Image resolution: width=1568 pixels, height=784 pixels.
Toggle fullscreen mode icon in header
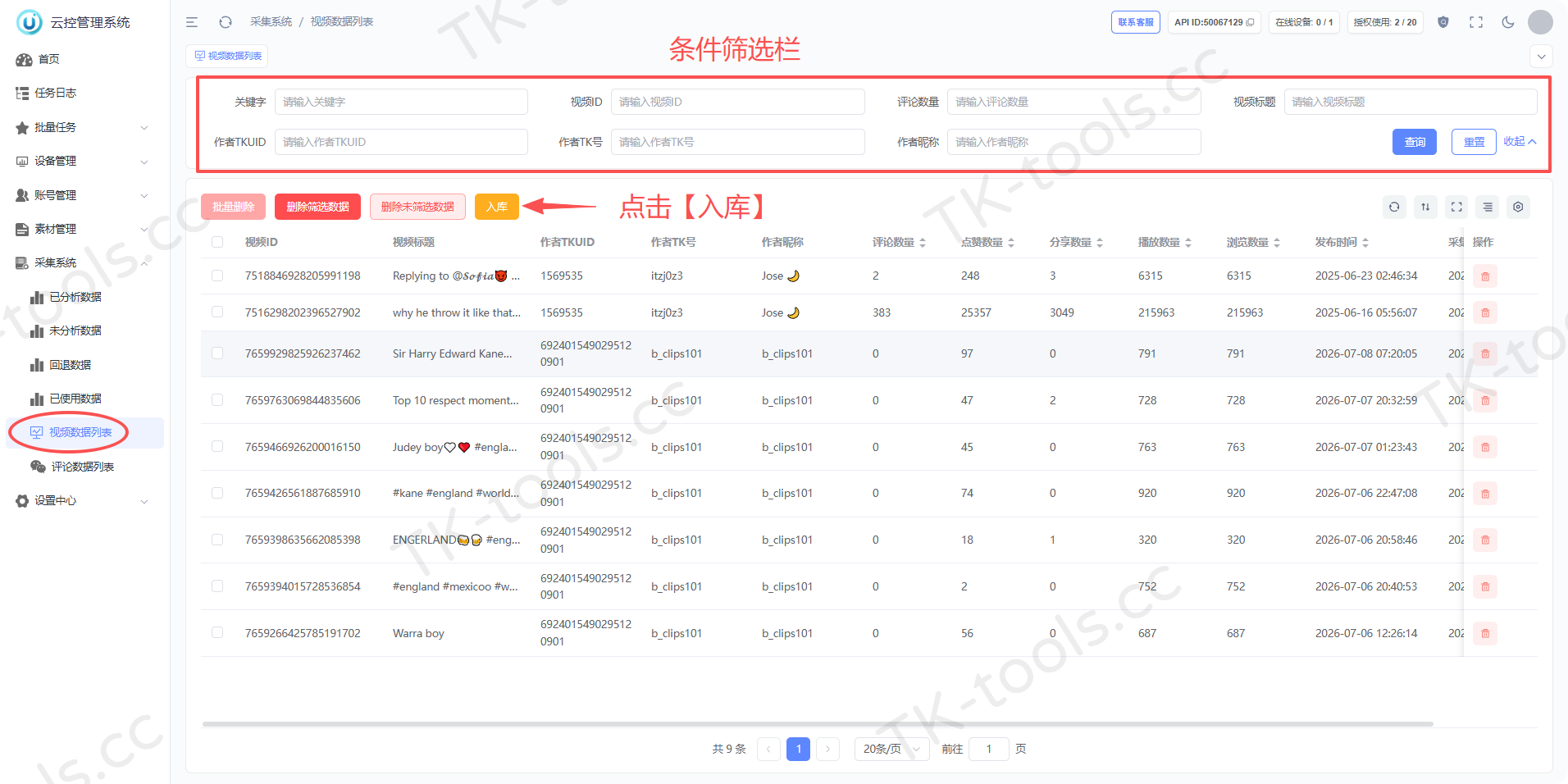click(1476, 22)
